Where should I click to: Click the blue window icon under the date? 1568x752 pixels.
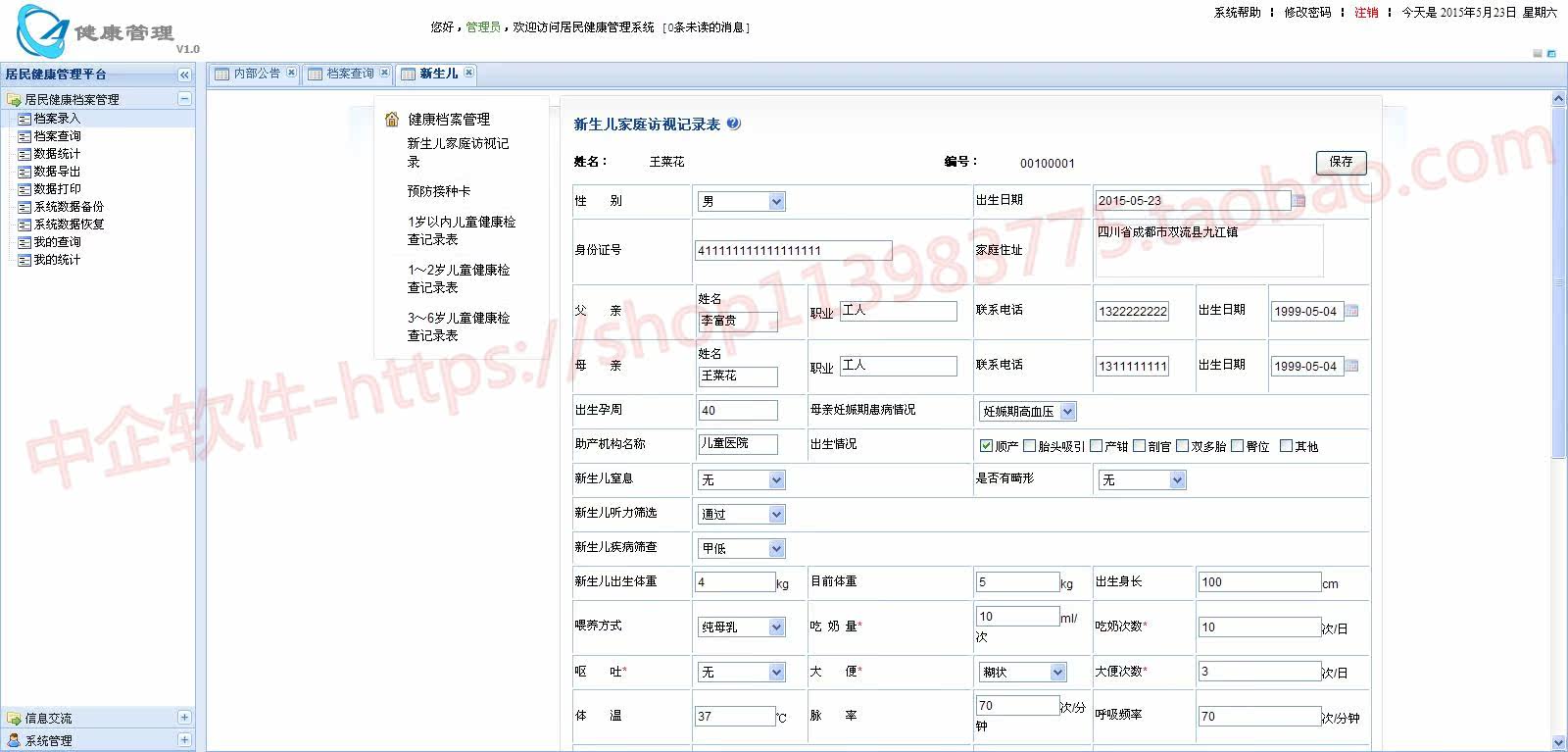[x=1551, y=53]
